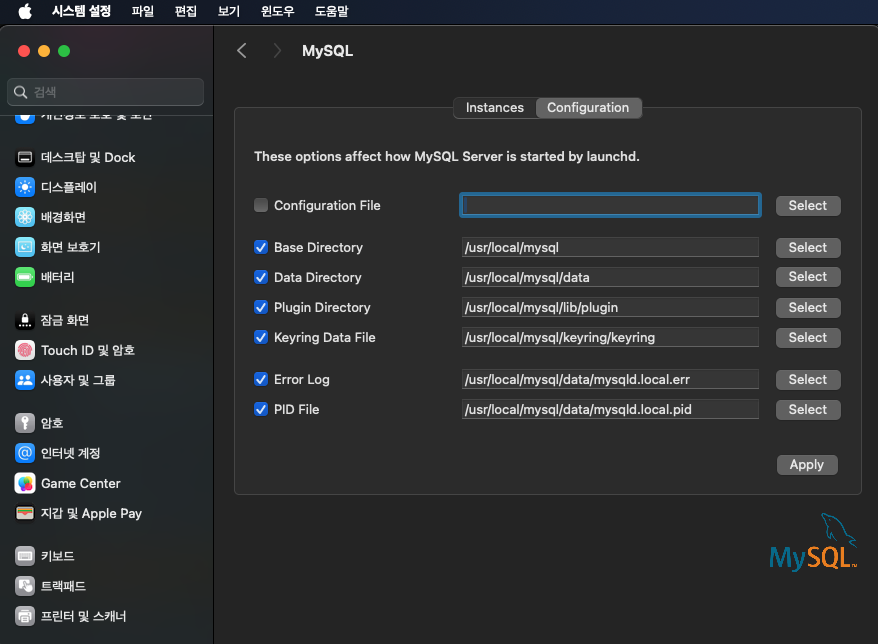Click the Apply button
This screenshot has width=878, height=644.
tap(807, 465)
